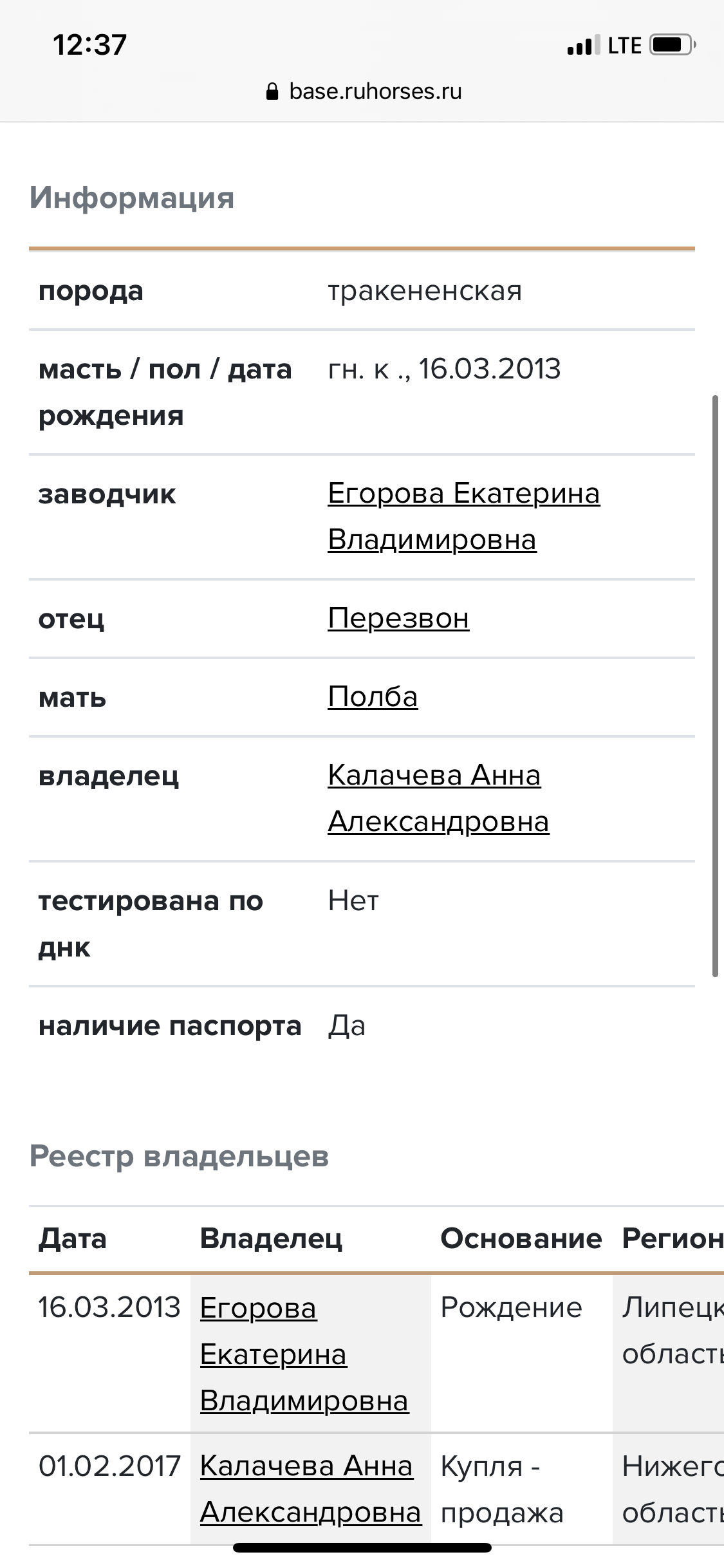Tap the lock icon beside the URL

click(x=272, y=92)
